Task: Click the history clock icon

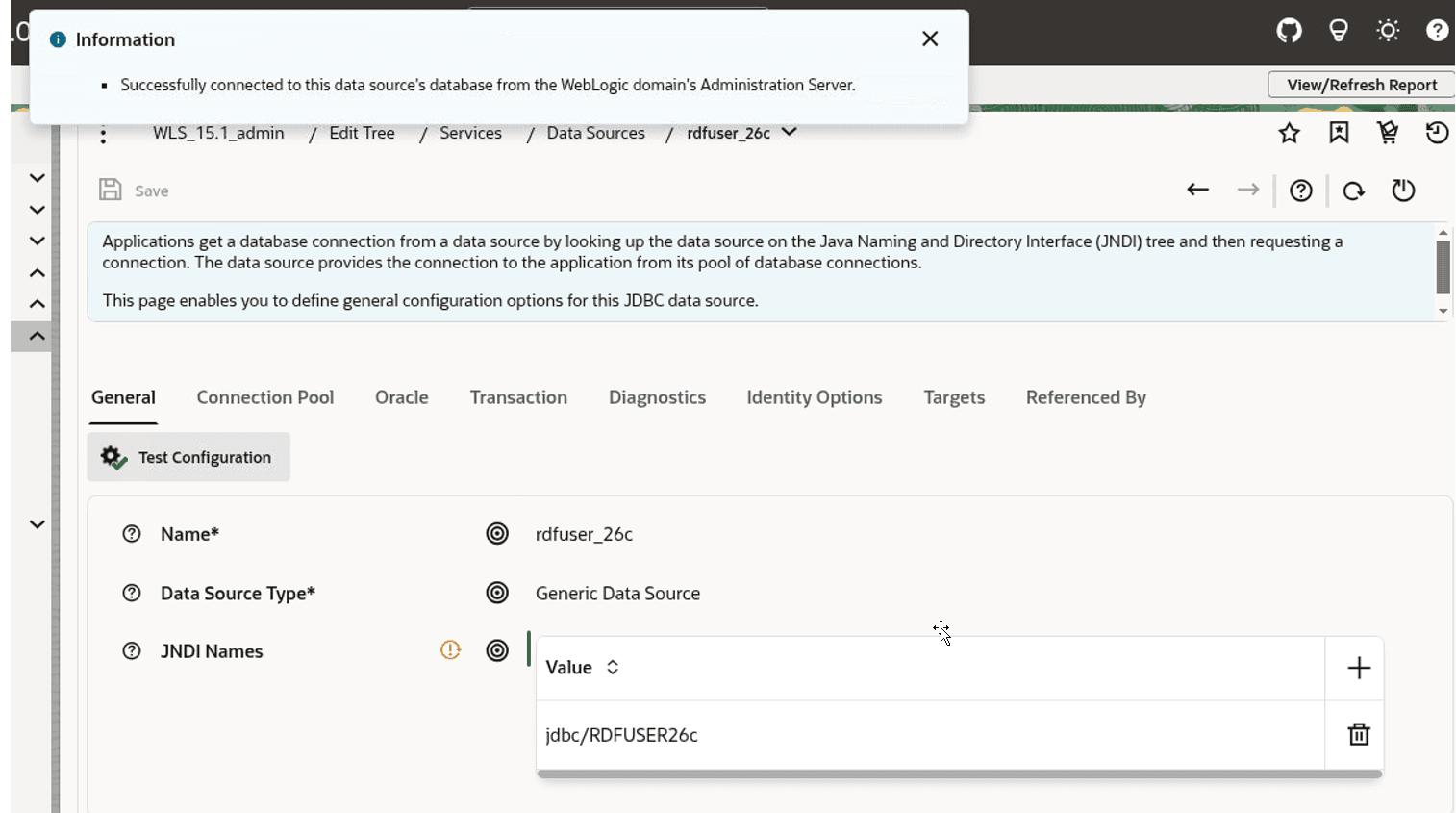Action: [x=1437, y=133]
